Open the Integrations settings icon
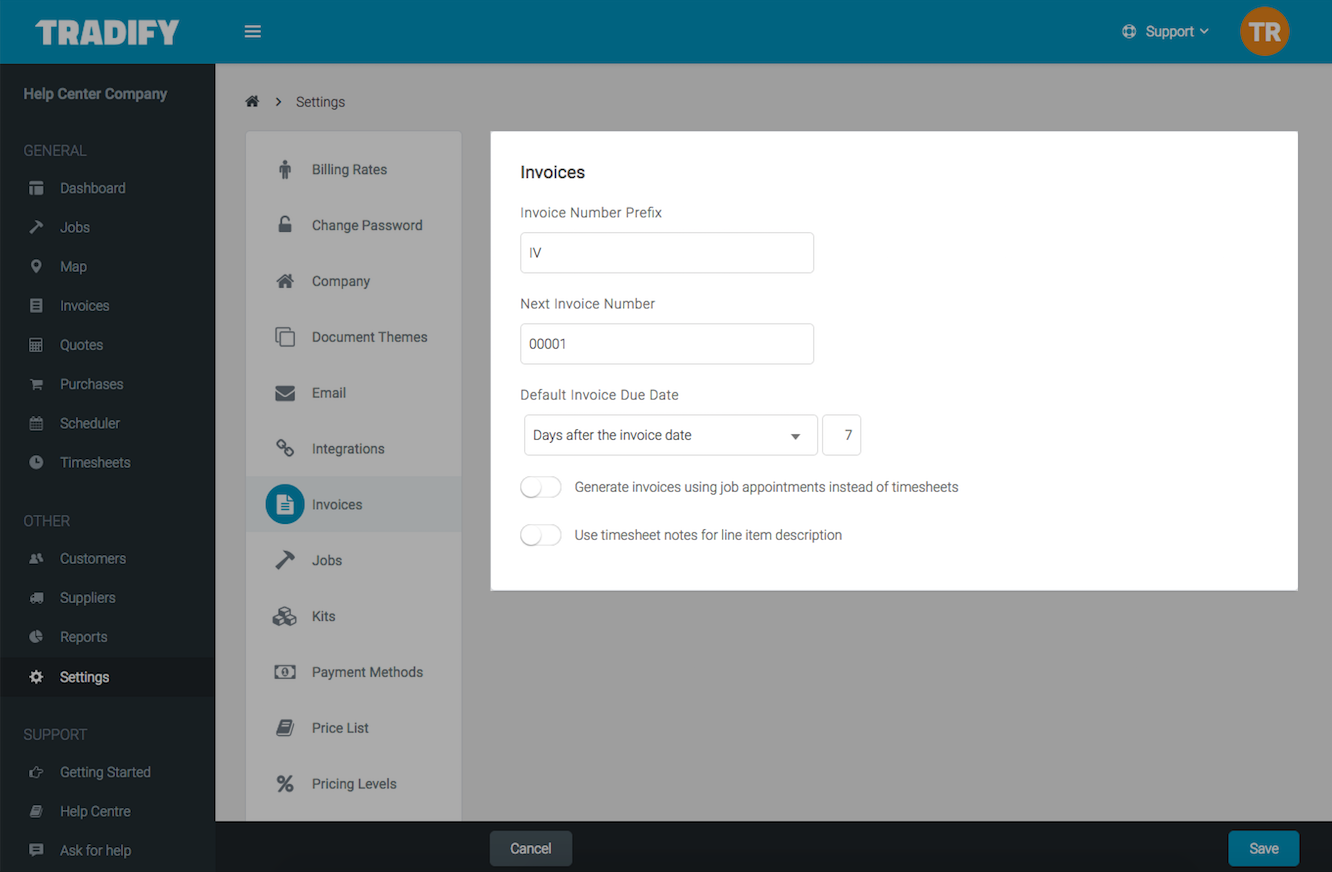 (x=285, y=448)
